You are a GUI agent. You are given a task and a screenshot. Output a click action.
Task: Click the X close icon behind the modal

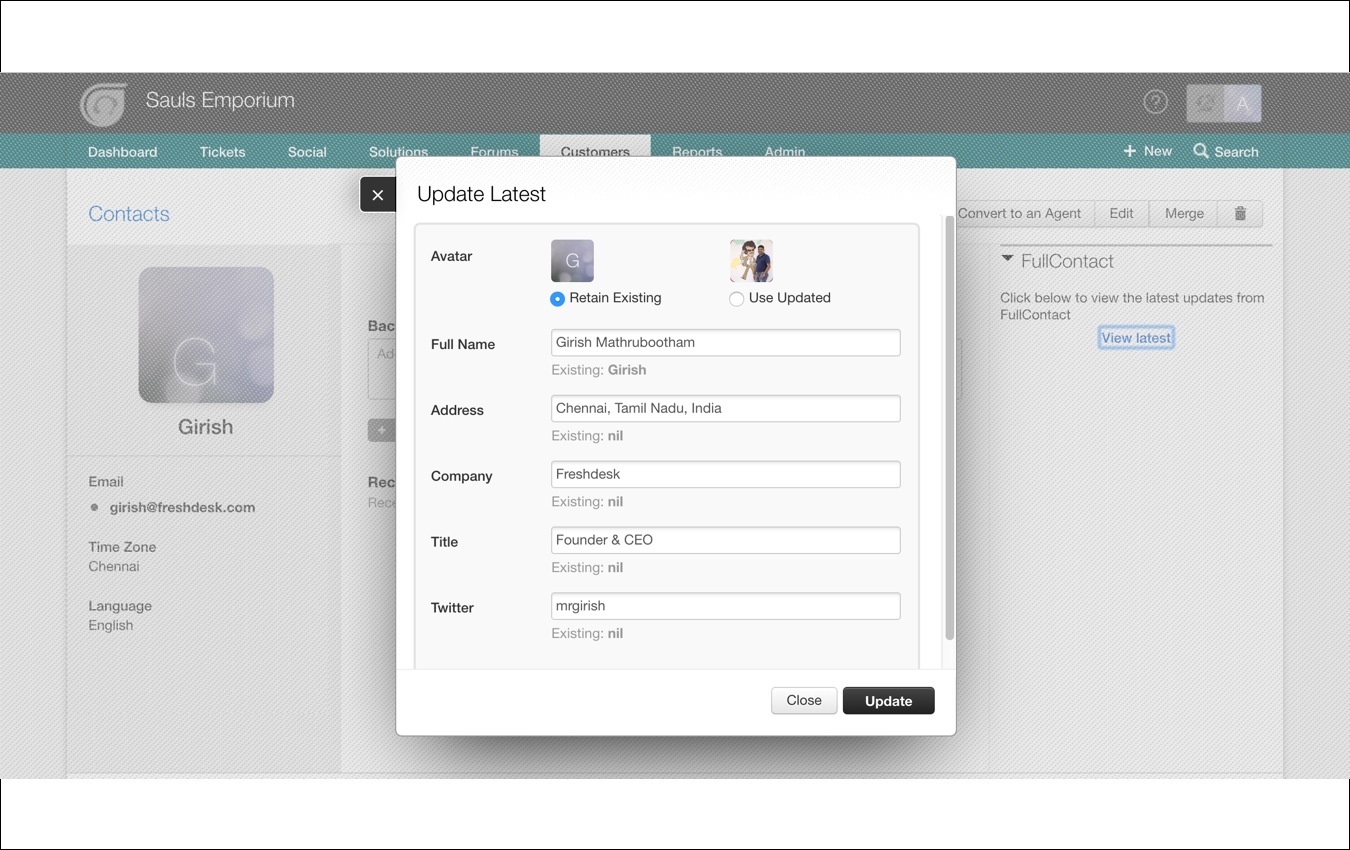point(377,194)
